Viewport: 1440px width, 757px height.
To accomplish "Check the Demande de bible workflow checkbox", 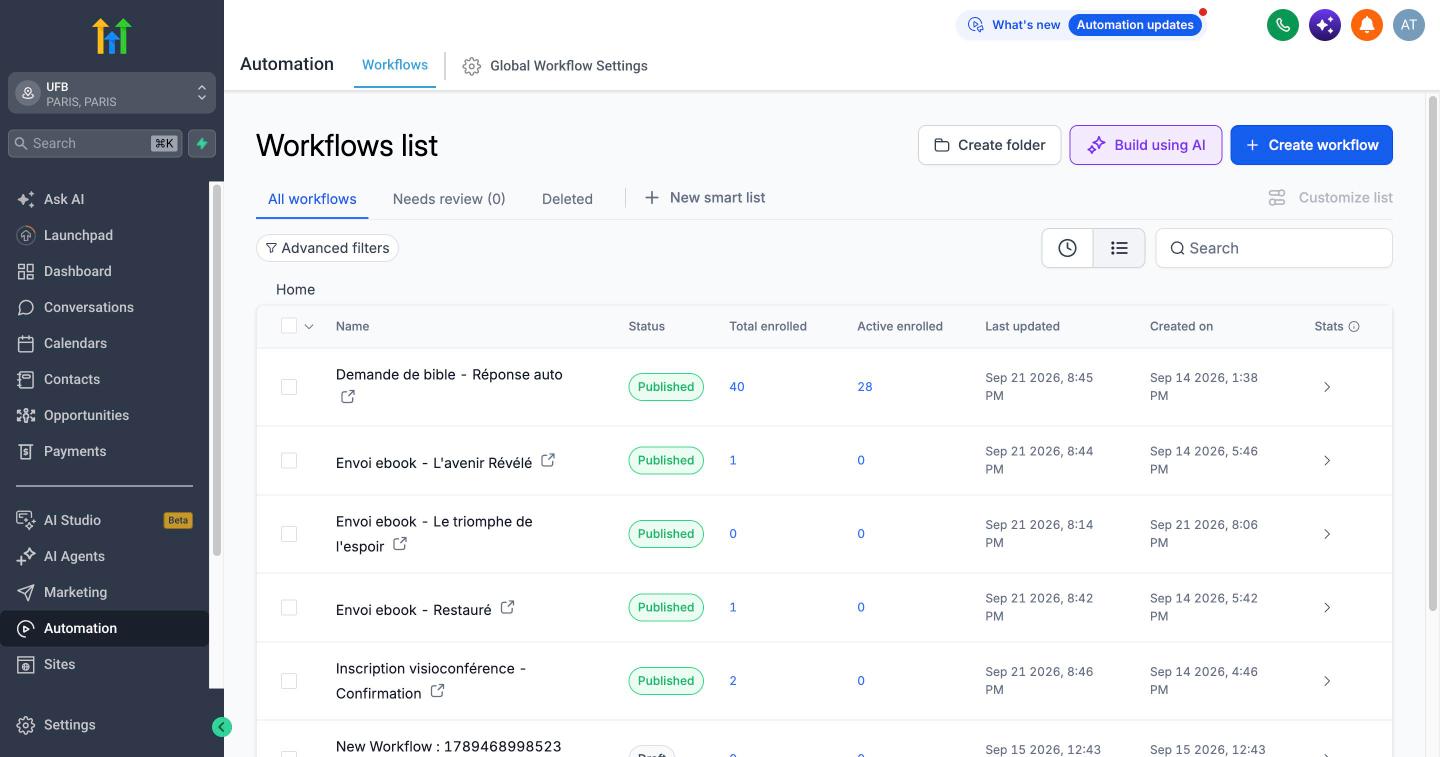I will (289, 387).
